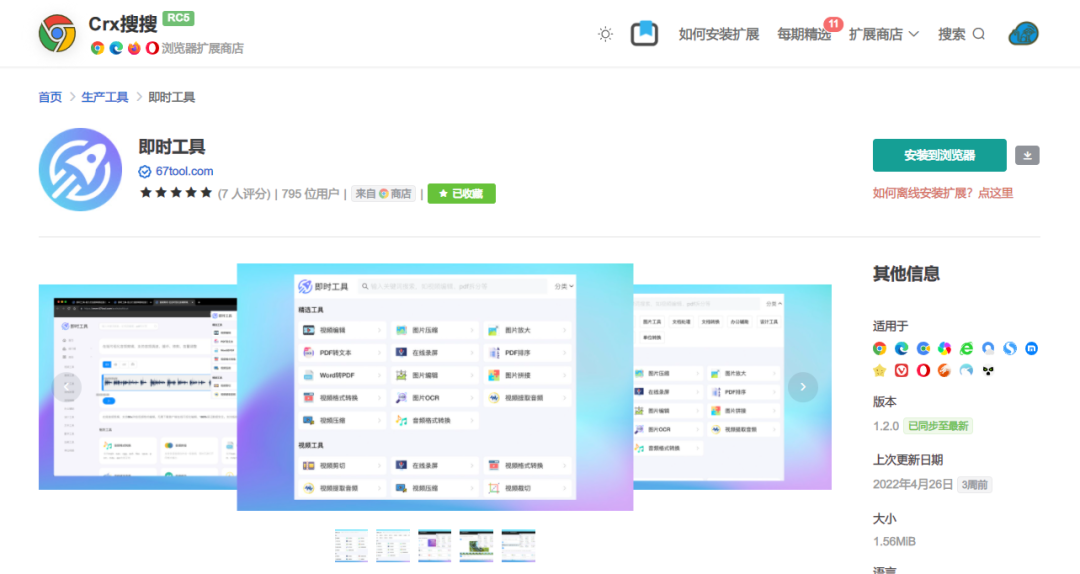
Task: Click the (7 人评分) rating count text
Action: click(244, 194)
